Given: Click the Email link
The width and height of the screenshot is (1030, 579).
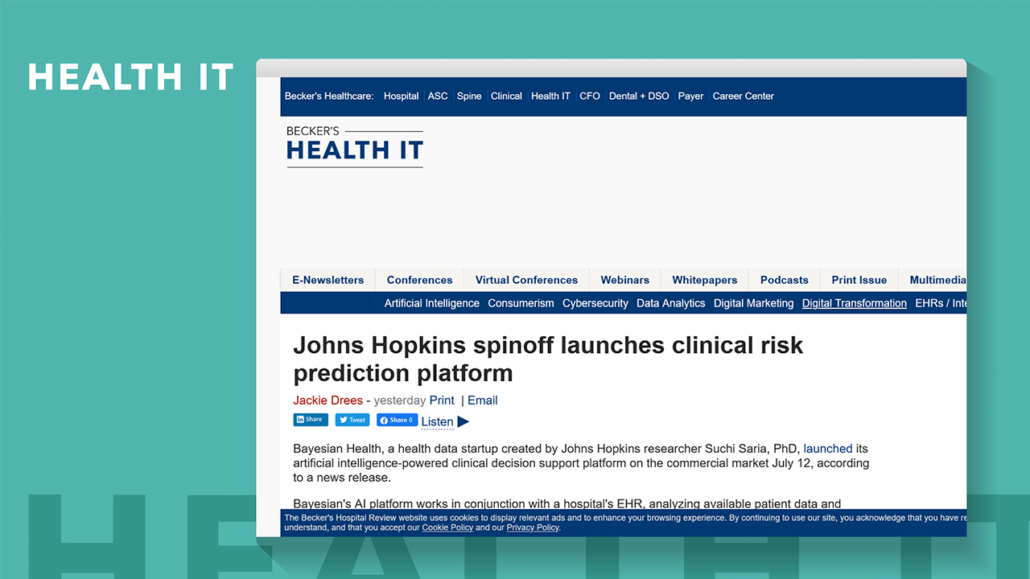Looking at the screenshot, I should click(482, 400).
